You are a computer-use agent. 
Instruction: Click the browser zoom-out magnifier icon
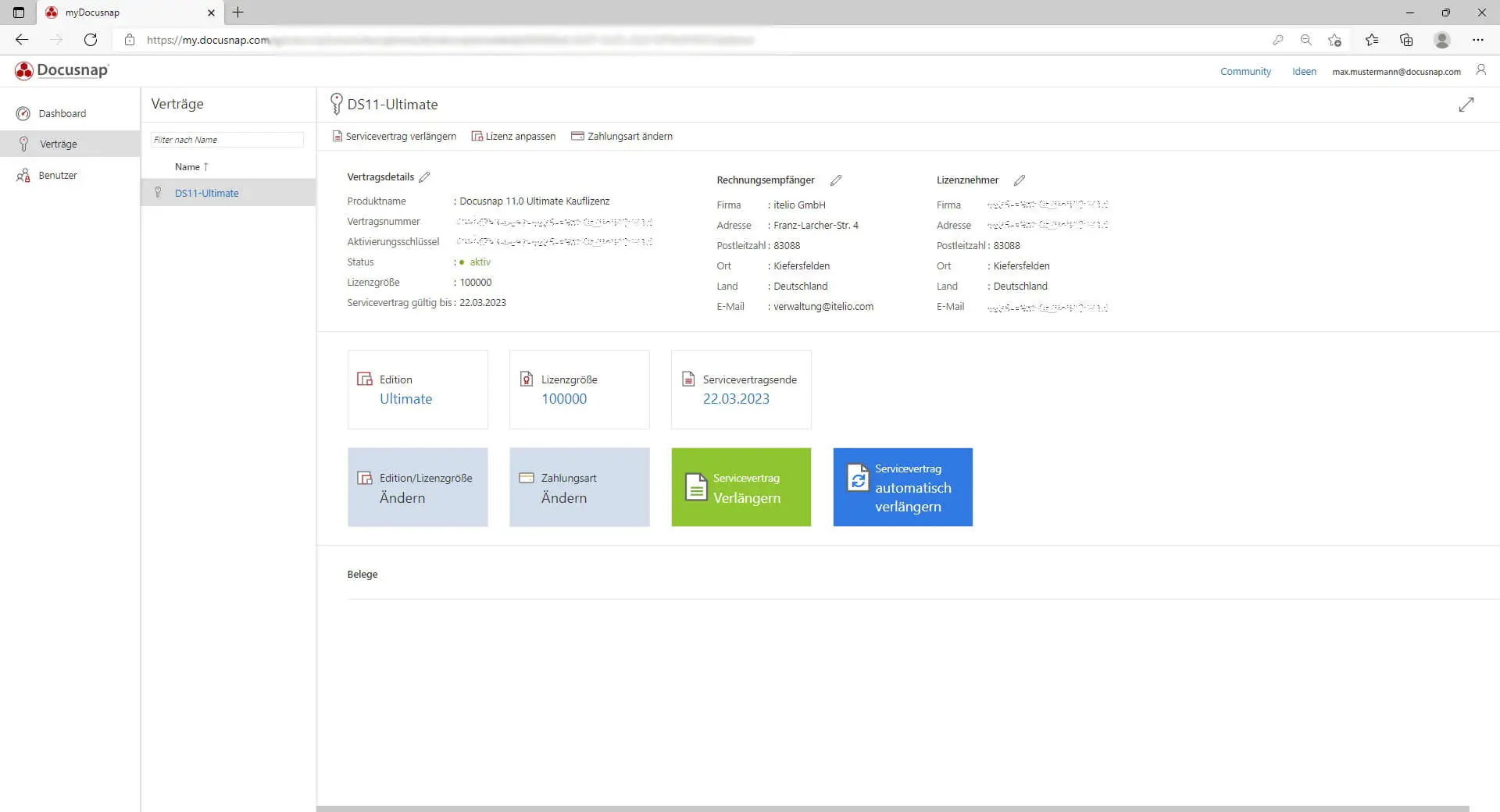coord(1306,40)
